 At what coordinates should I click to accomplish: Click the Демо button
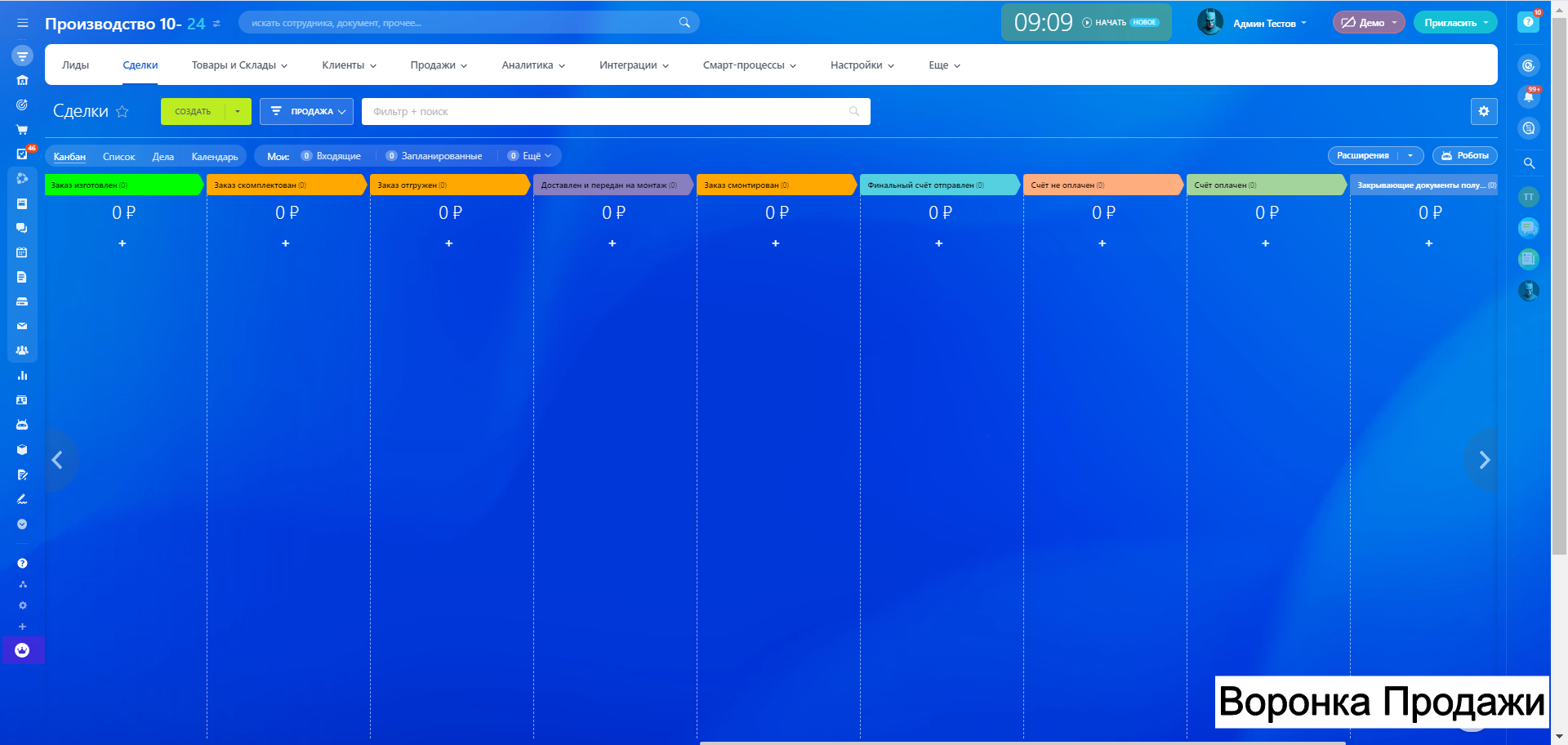tap(1369, 23)
